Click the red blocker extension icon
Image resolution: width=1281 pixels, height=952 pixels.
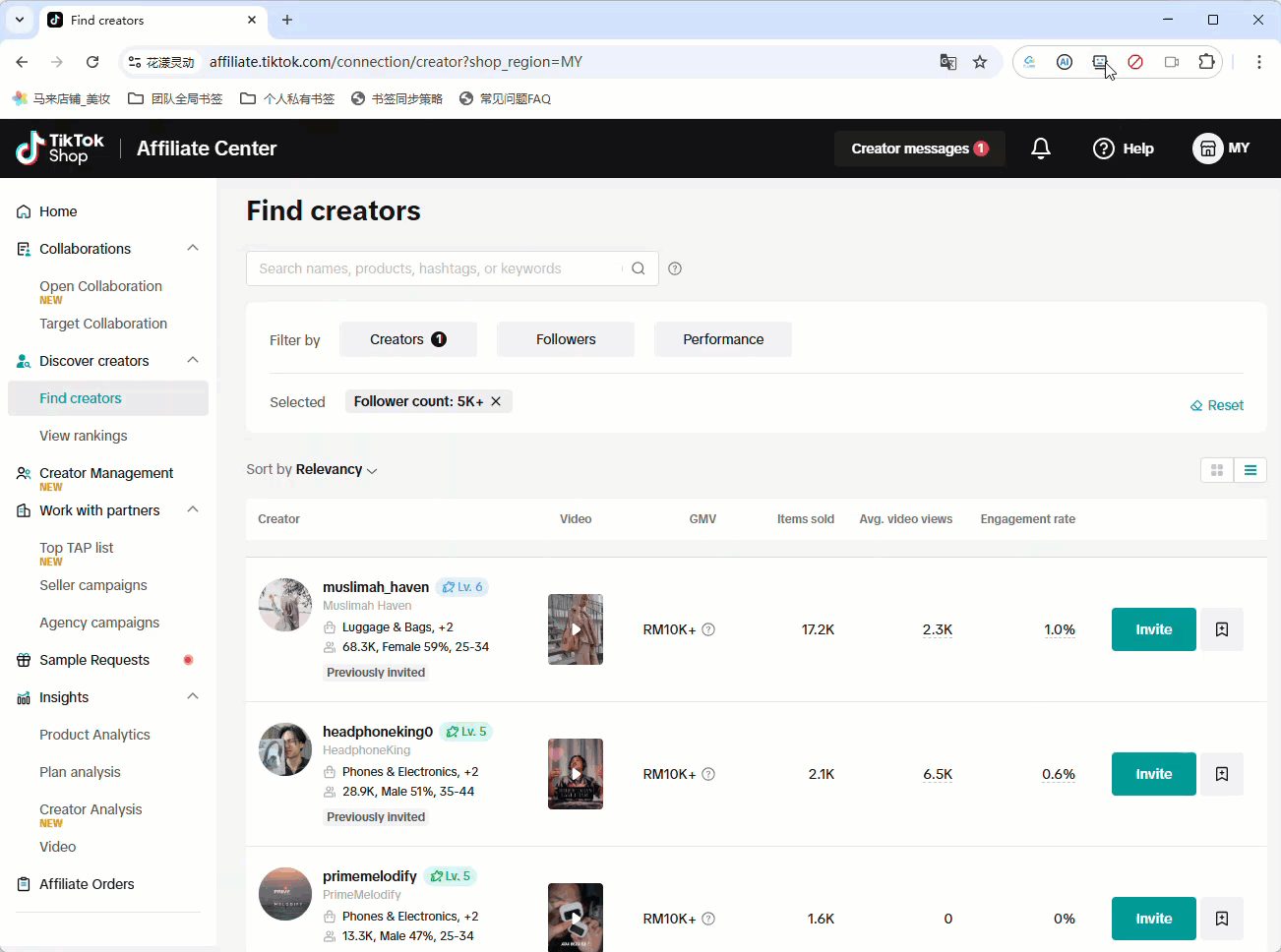click(x=1135, y=62)
